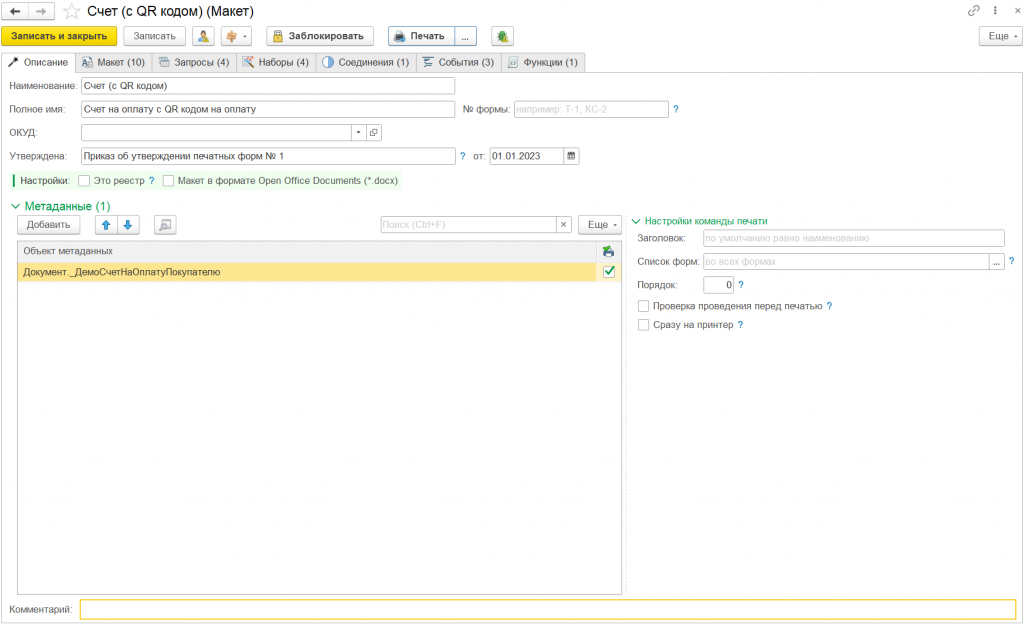This screenshot has width=1024, height=625.
Task: Open help for Проверка проведения перед печатью
Action: coord(829,306)
